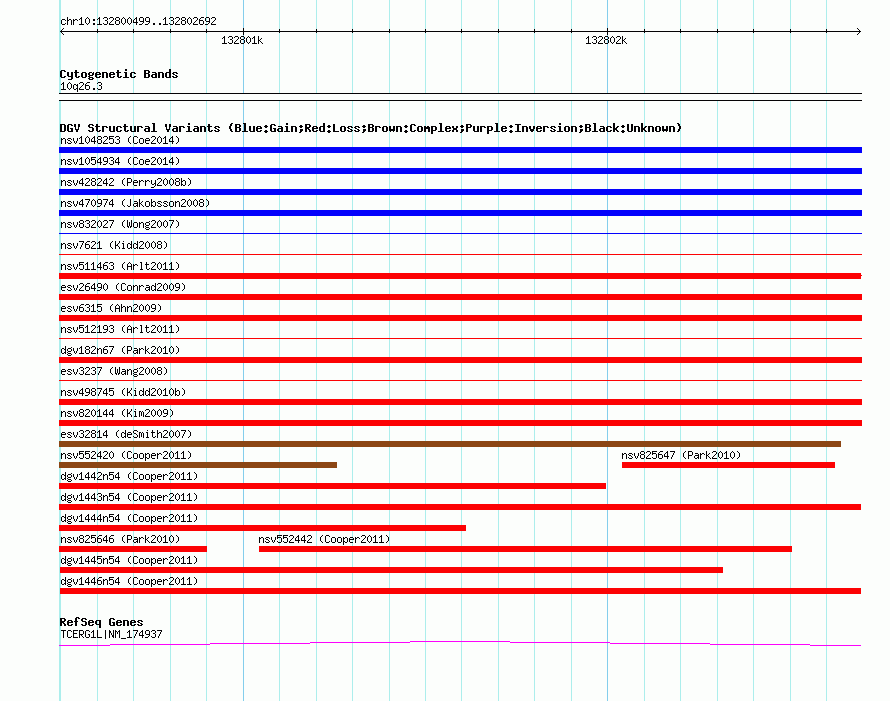Screen dimensions: 890x701
Task: Click the Cytogenetic Bands track title
Action: click(119, 74)
